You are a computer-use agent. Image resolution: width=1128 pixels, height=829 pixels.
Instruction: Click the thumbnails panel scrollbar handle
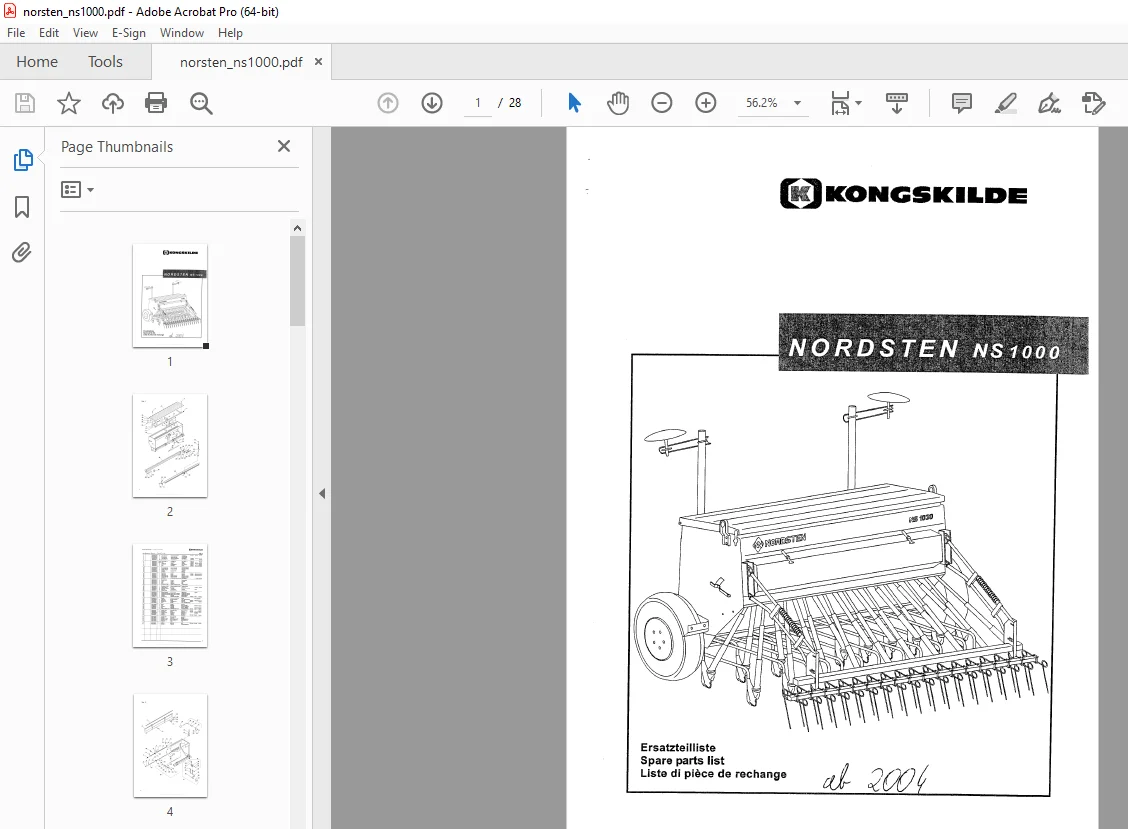click(297, 281)
